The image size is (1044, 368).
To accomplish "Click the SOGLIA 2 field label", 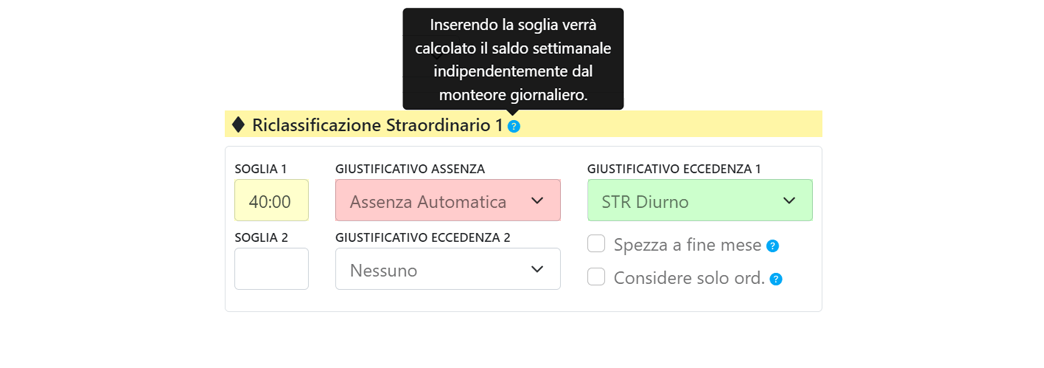I will coord(261,238).
